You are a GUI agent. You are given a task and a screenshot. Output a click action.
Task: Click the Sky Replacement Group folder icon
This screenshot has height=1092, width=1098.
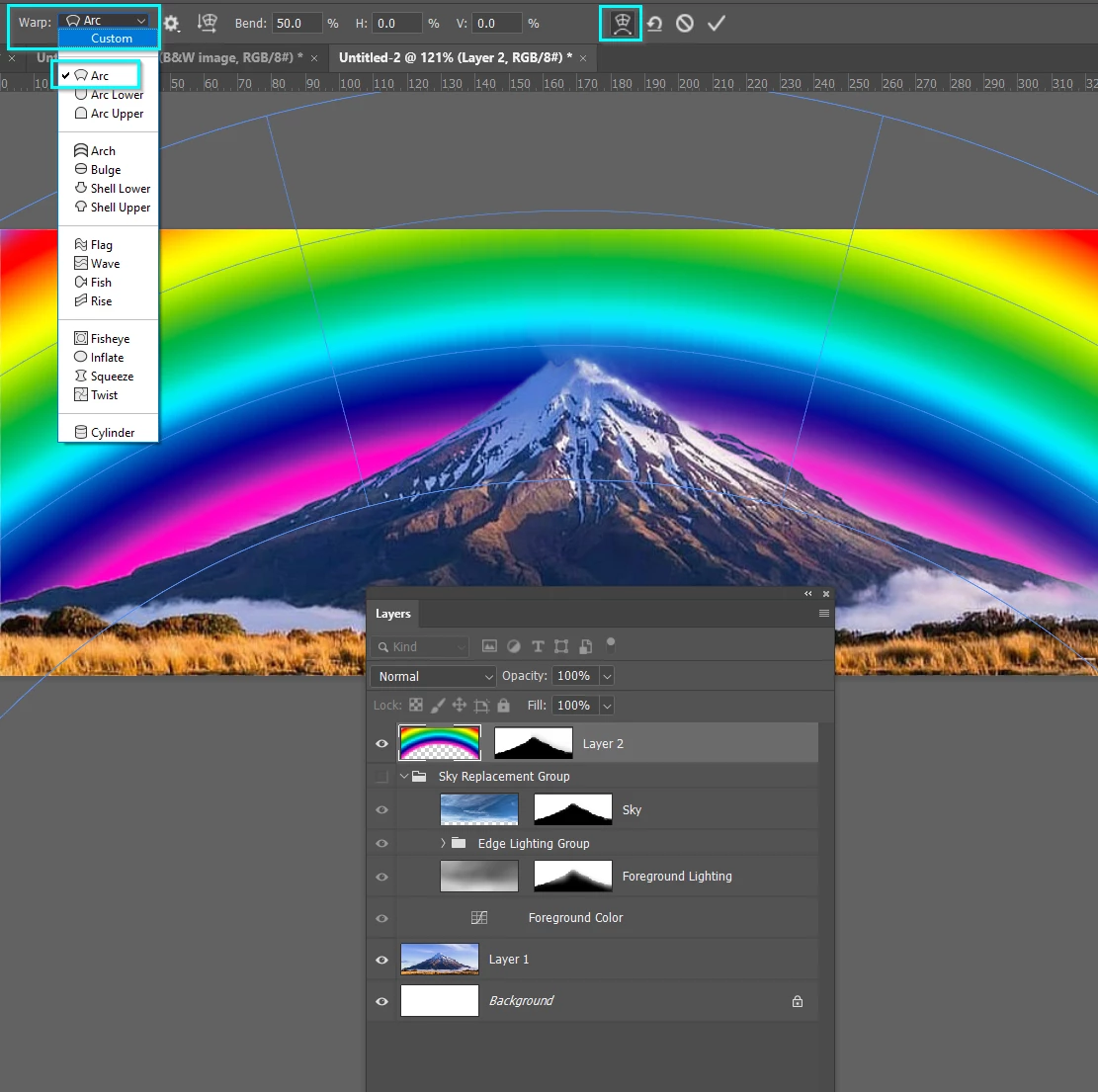[419, 776]
